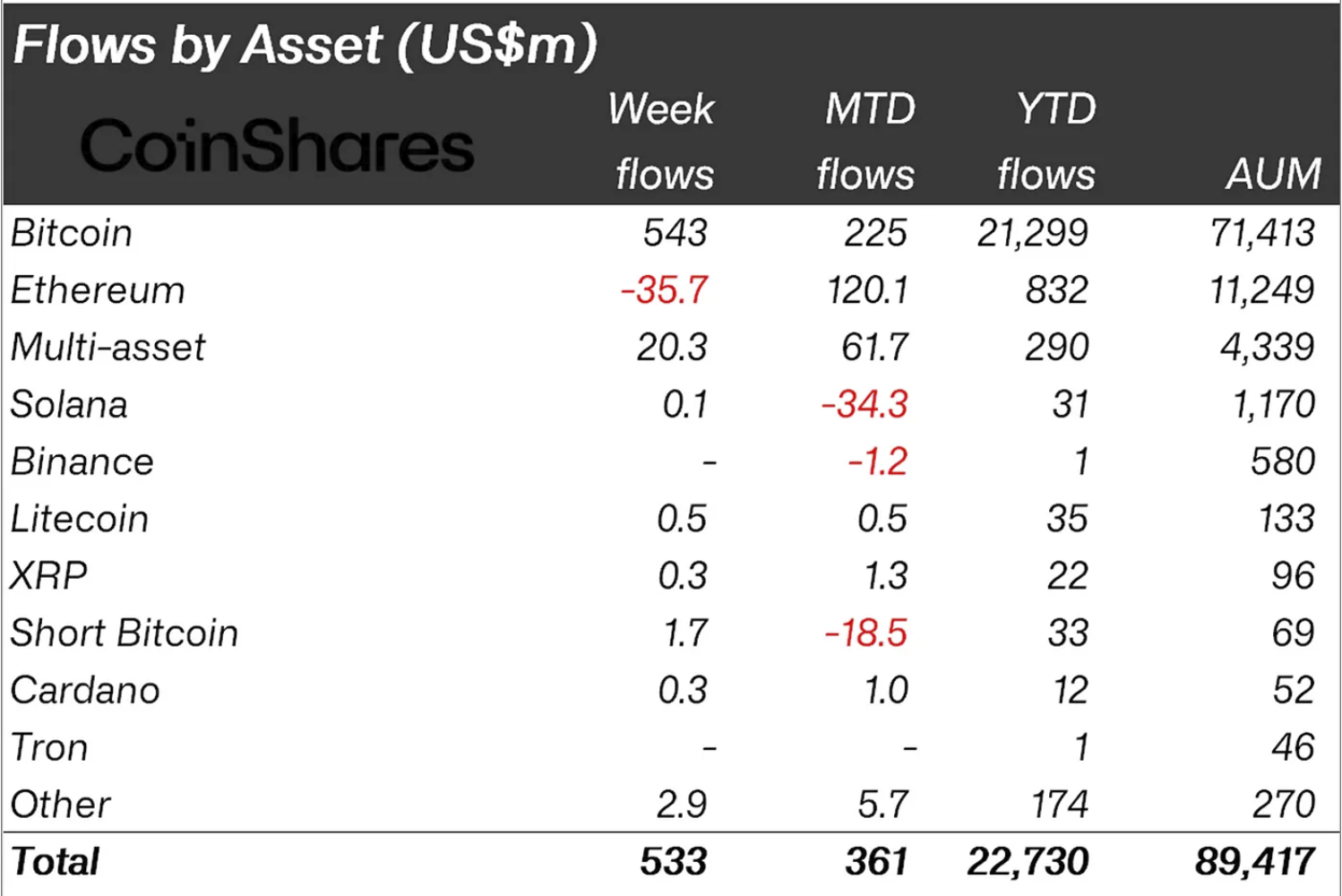The height and width of the screenshot is (896, 1342).
Task: Click Short Bitcoin's -18.5 MTD value
Action: [x=865, y=633]
